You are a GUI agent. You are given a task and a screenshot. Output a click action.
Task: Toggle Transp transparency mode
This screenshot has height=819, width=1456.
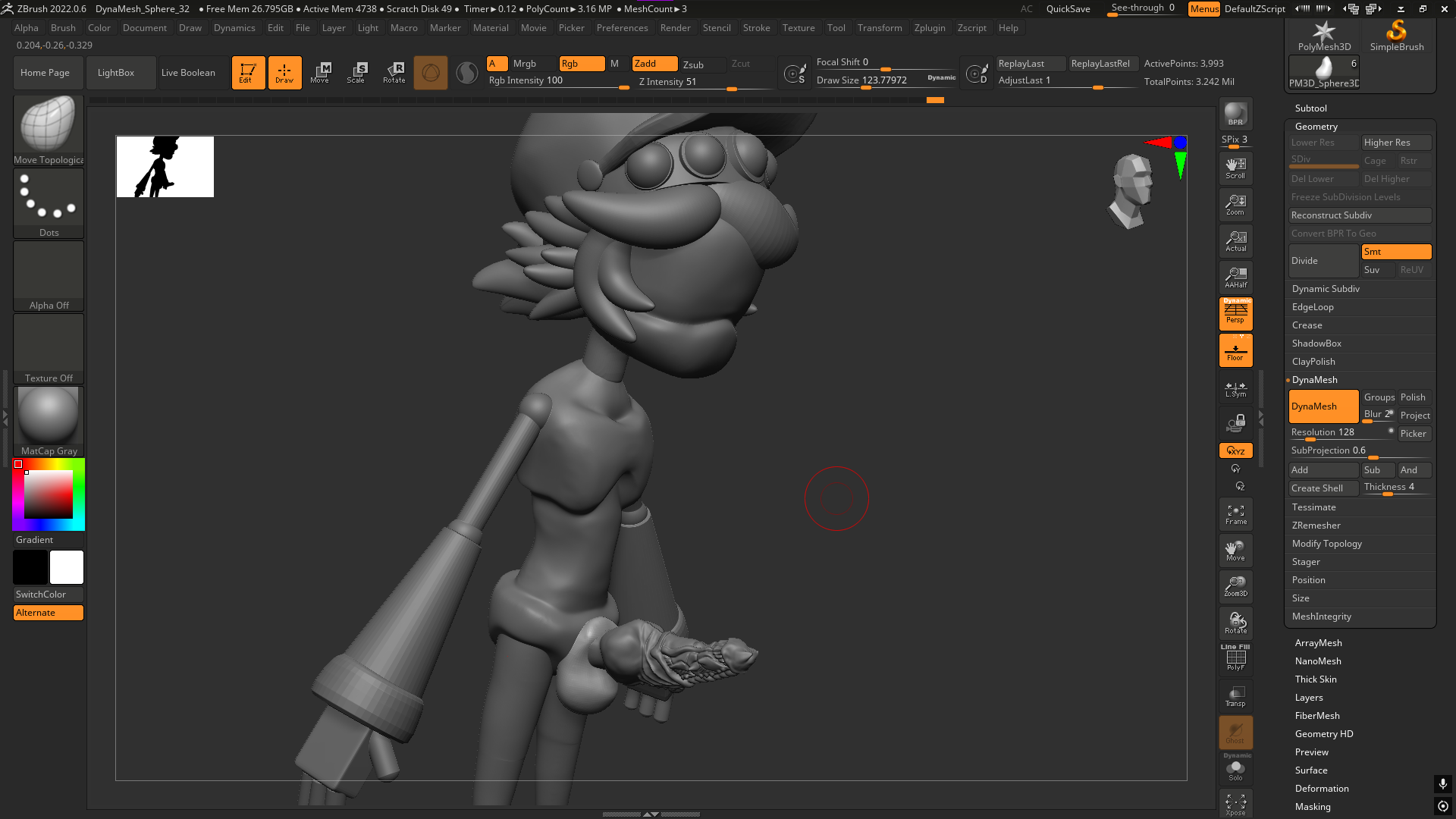point(1235,695)
